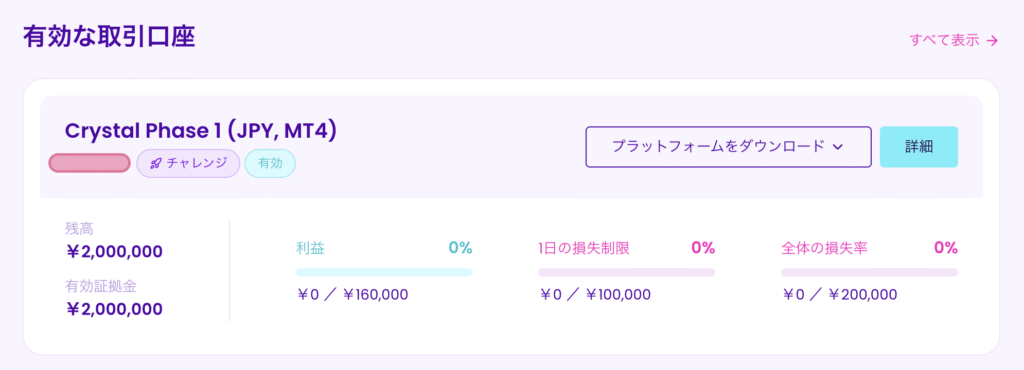Open the プラットフォームをダウンロード dropdown
This screenshot has width=1024, height=370.
[x=728, y=147]
